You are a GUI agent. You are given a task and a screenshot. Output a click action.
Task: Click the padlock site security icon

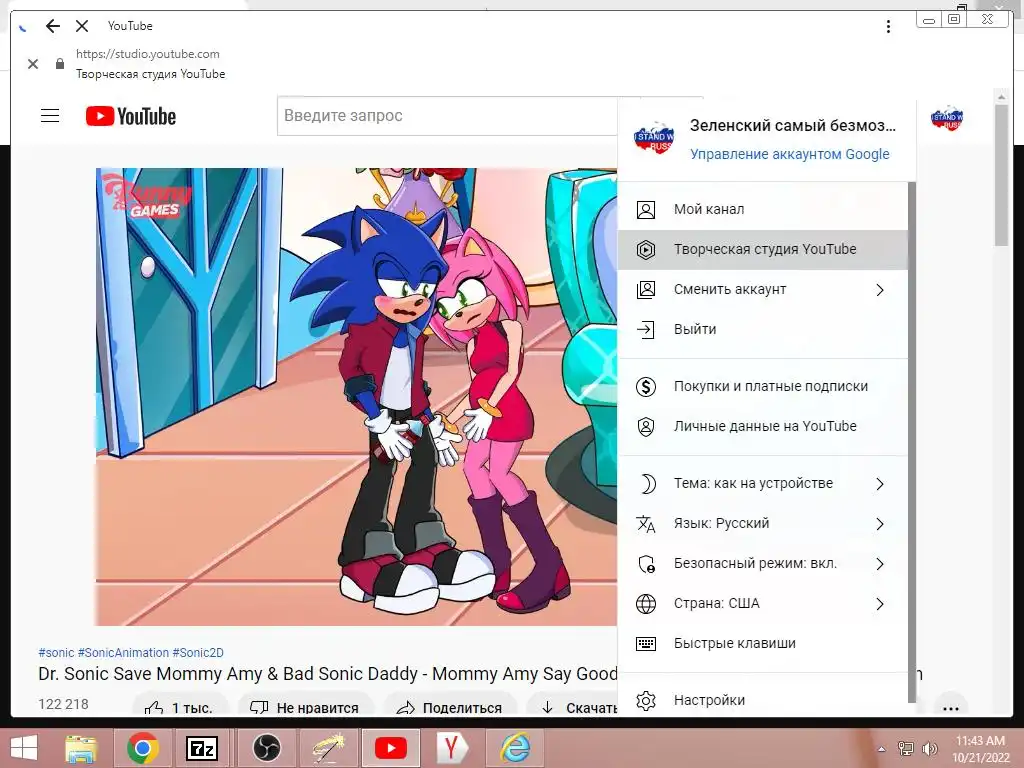click(x=60, y=63)
